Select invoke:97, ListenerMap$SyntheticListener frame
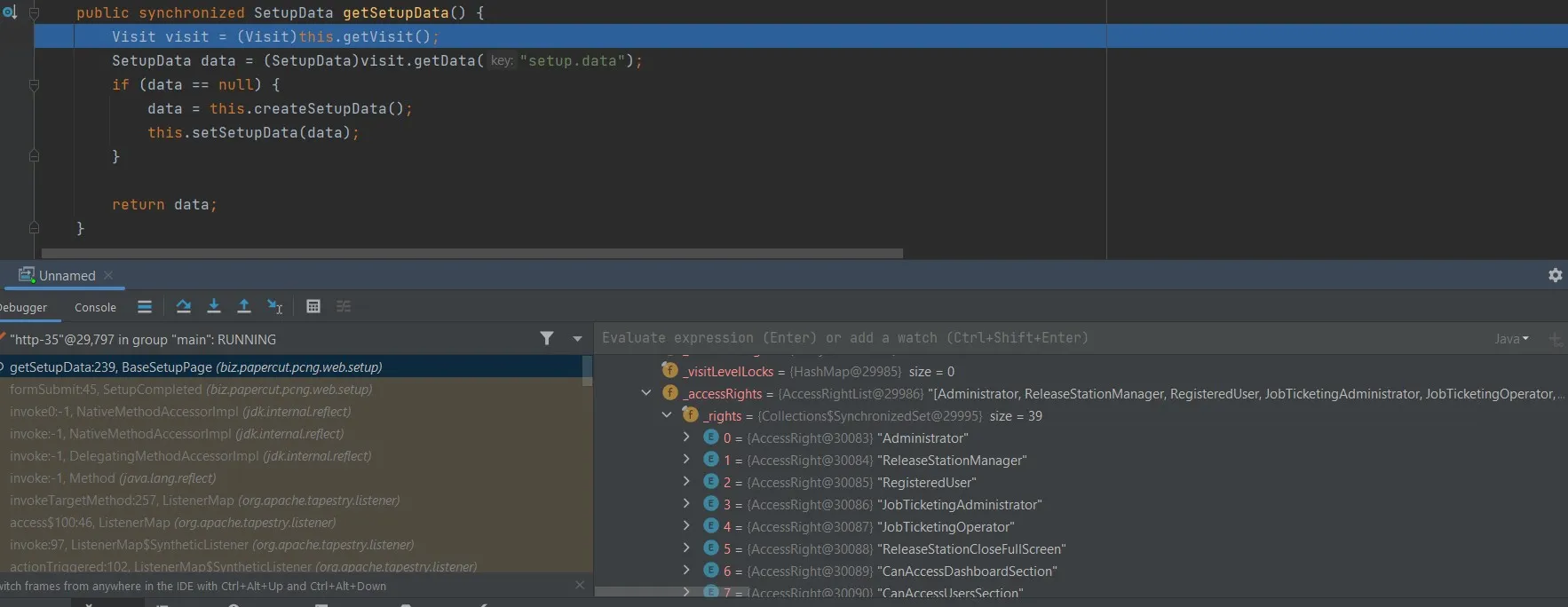 [291, 544]
